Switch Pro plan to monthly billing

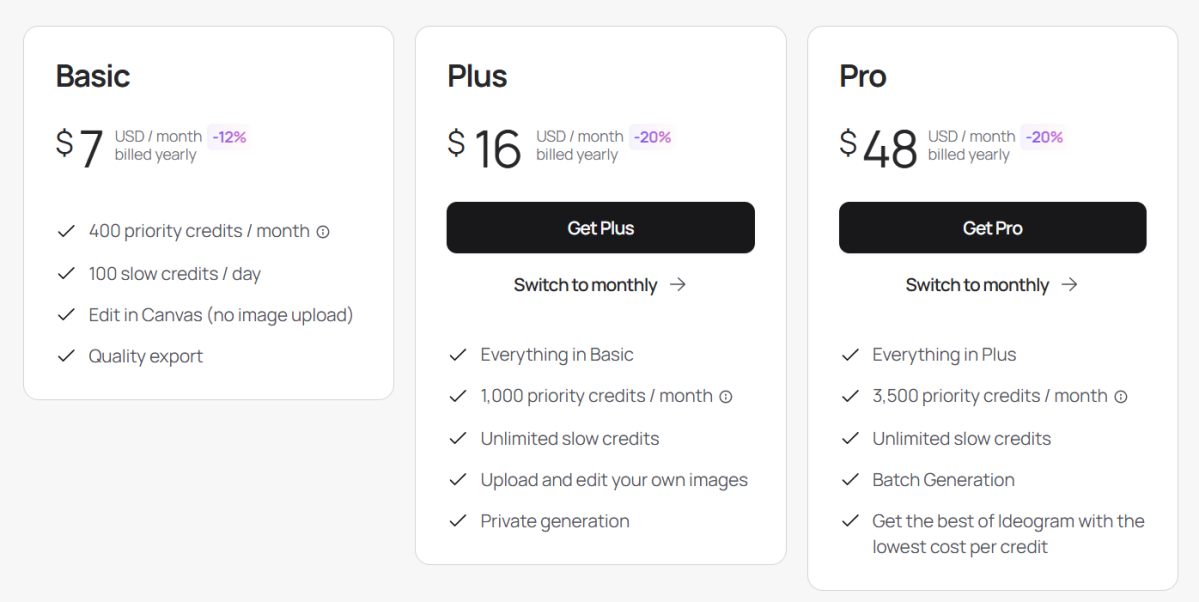pos(977,285)
